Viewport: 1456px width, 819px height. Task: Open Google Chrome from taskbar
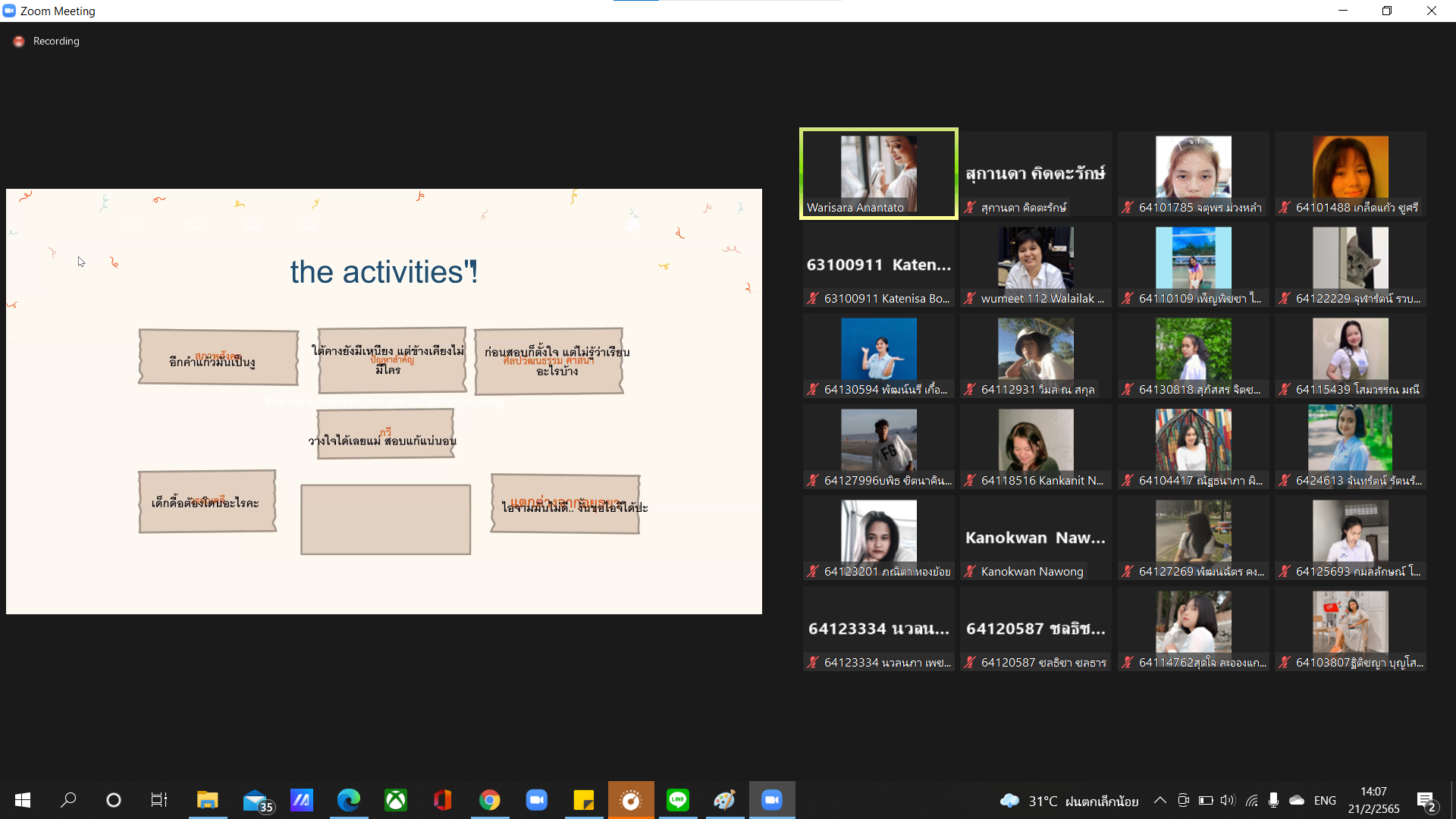[489, 800]
